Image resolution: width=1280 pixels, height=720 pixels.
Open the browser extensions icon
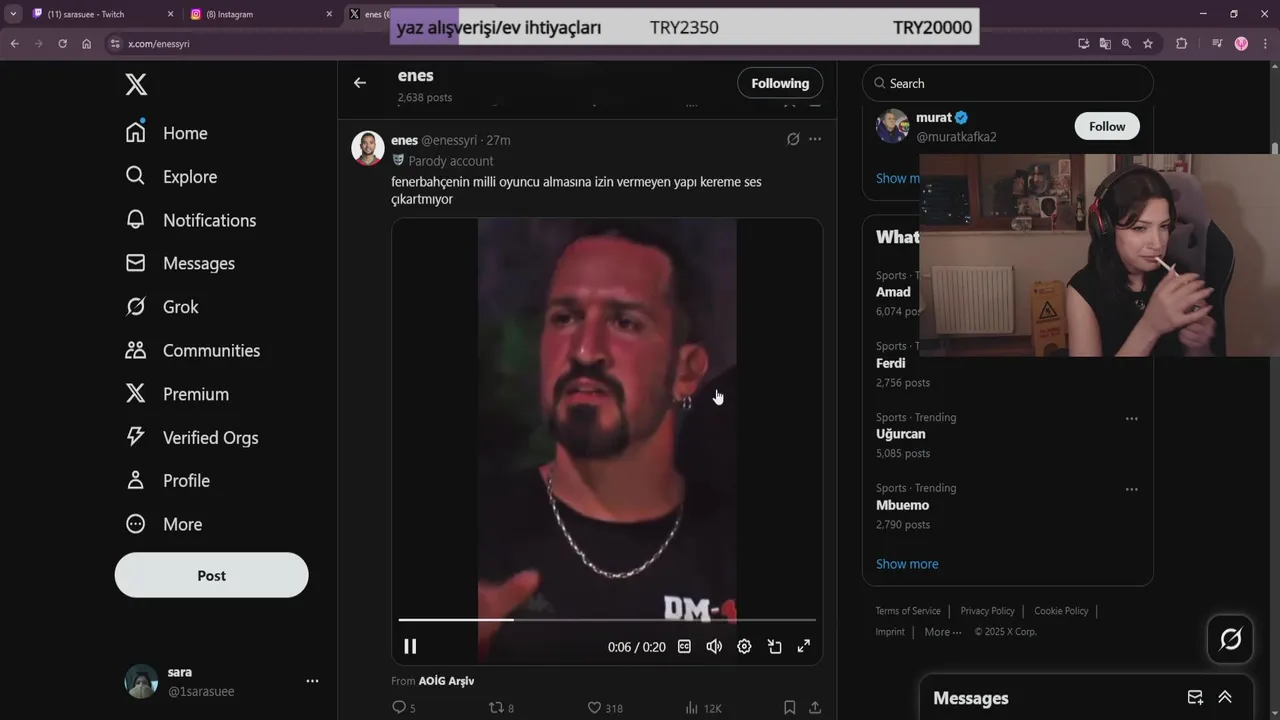1182,44
